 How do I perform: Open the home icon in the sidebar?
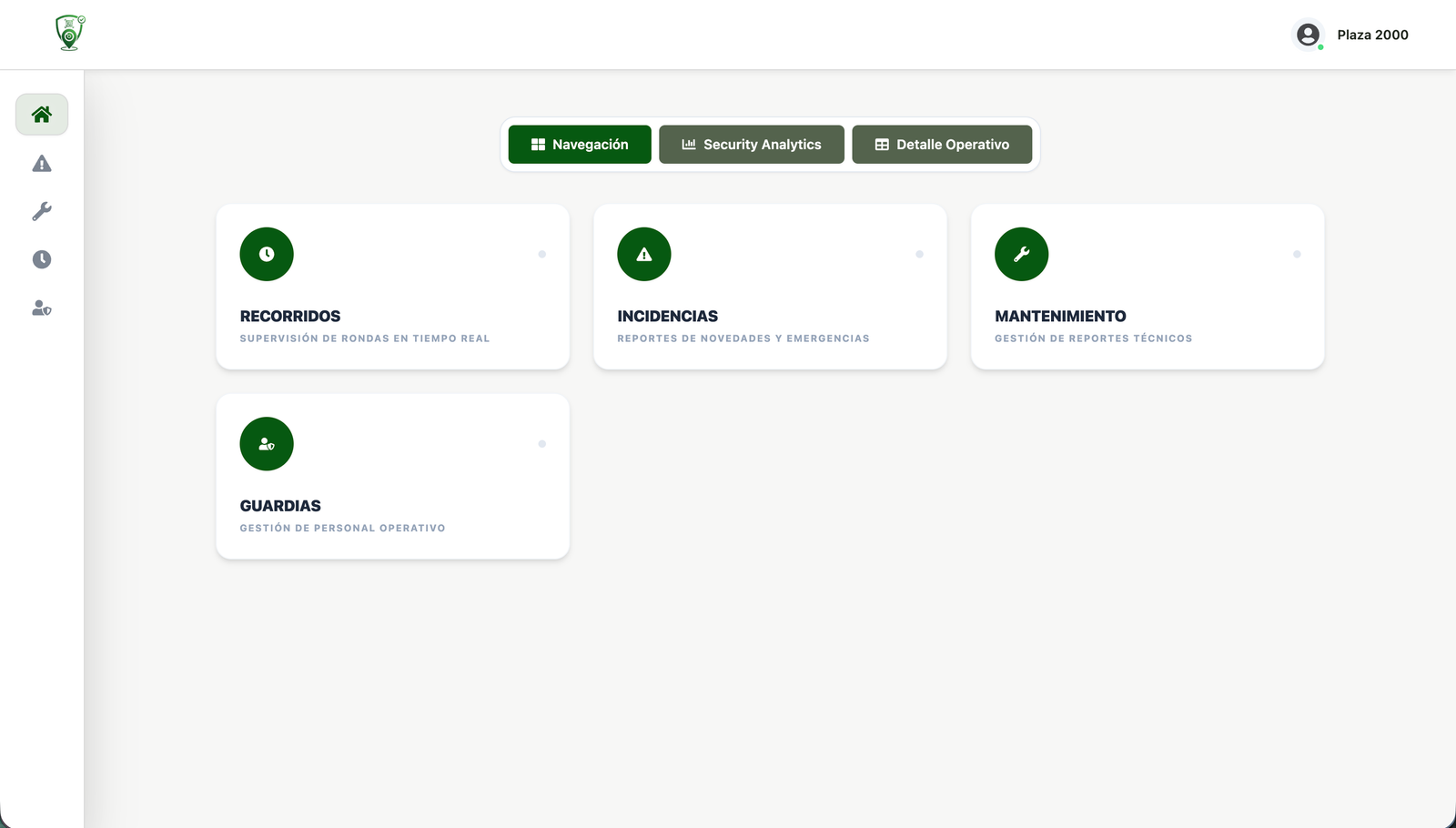click(x=42, y=115)
